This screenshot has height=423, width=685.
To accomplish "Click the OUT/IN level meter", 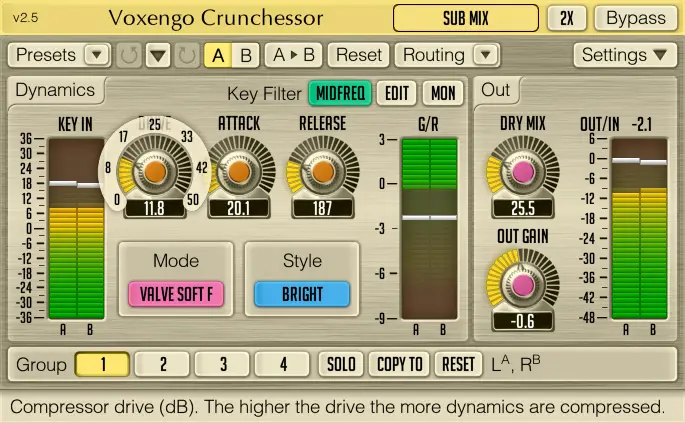I will click(639, 229).
